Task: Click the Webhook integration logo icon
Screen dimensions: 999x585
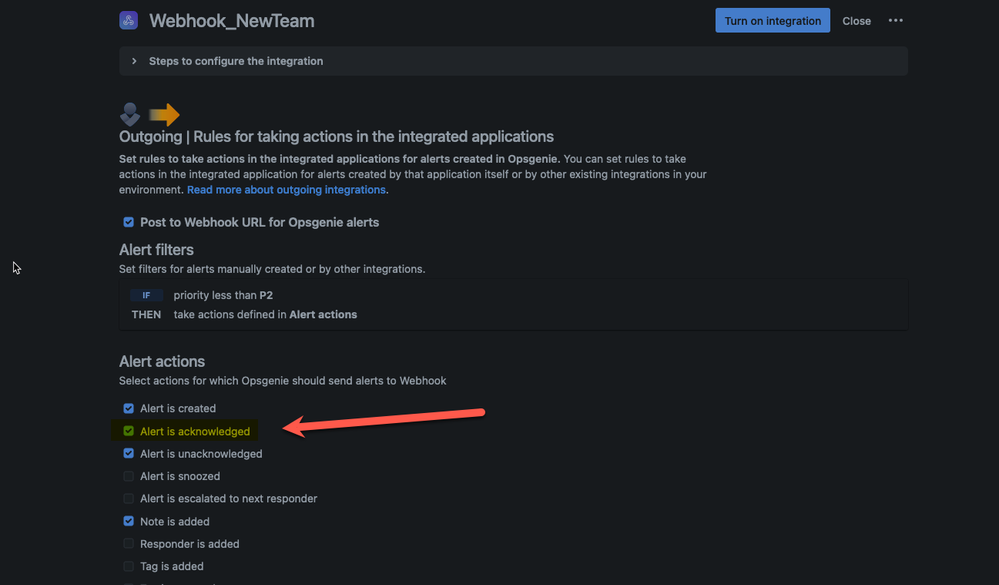Action: [129, 20]
